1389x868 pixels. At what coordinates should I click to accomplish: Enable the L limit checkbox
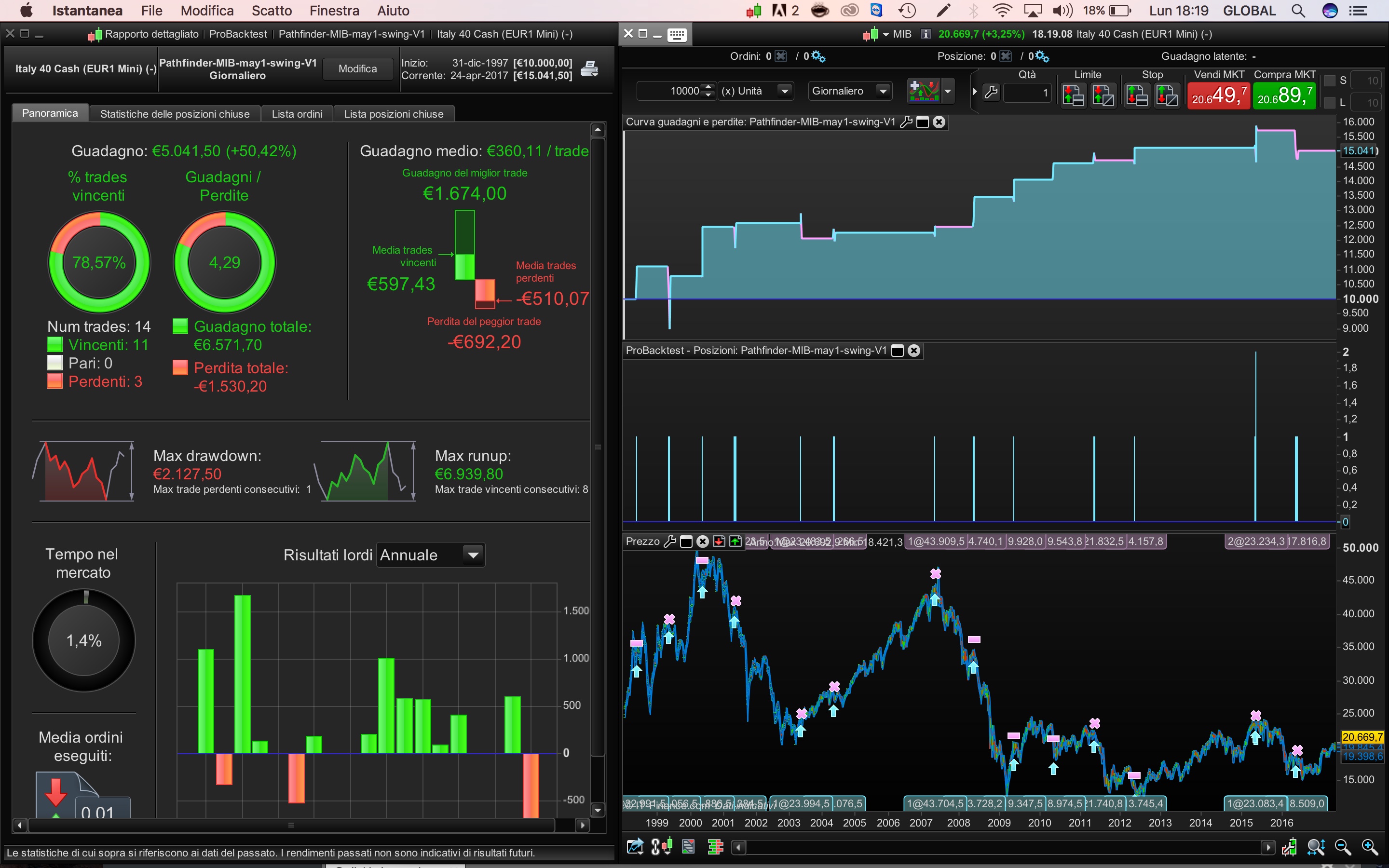(x=1330, y=103)
